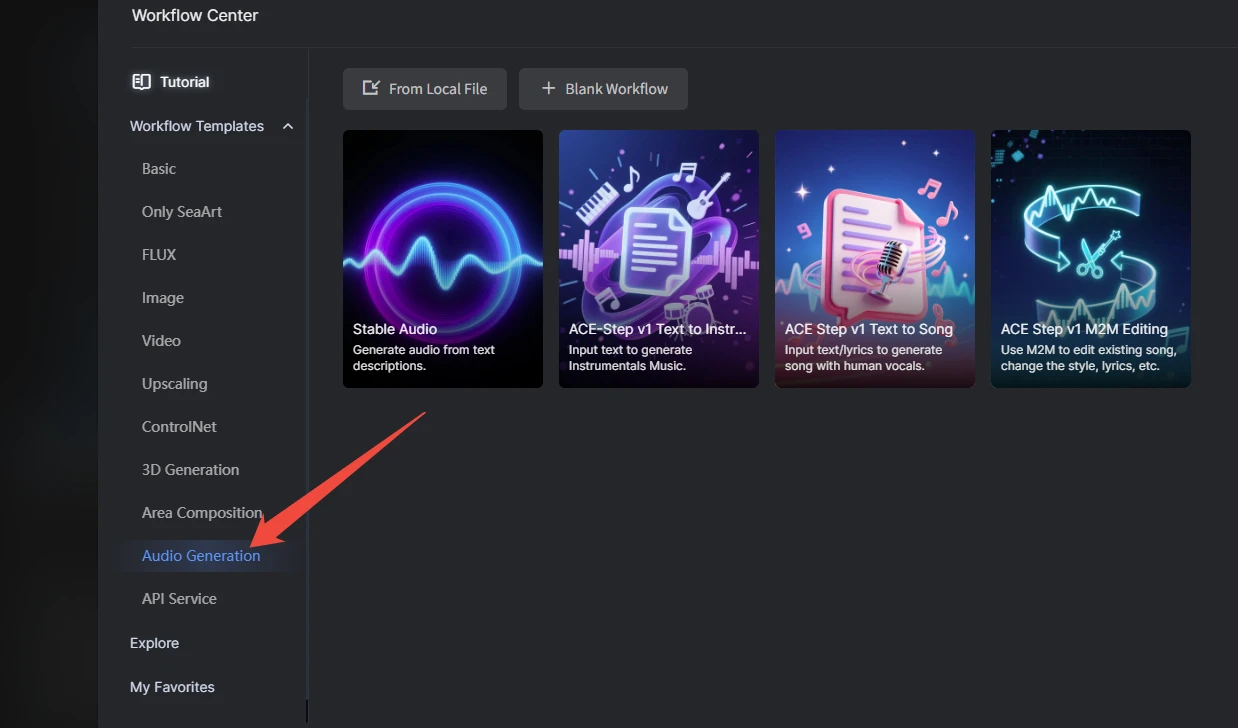The image size is (1238, 728).
Task: Open the Only SeaArt category
Action: 182,212
